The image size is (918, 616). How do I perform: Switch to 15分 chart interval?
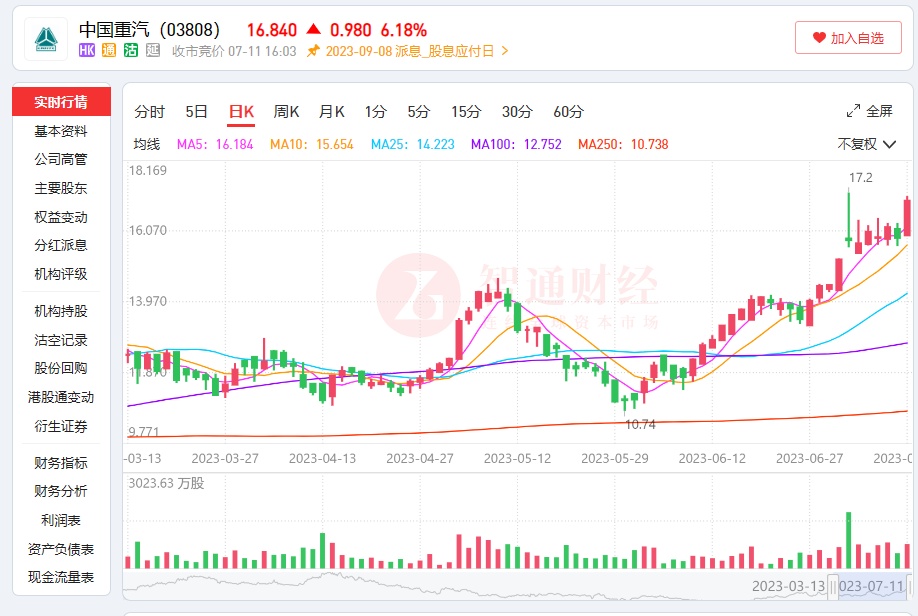[466, 111]
